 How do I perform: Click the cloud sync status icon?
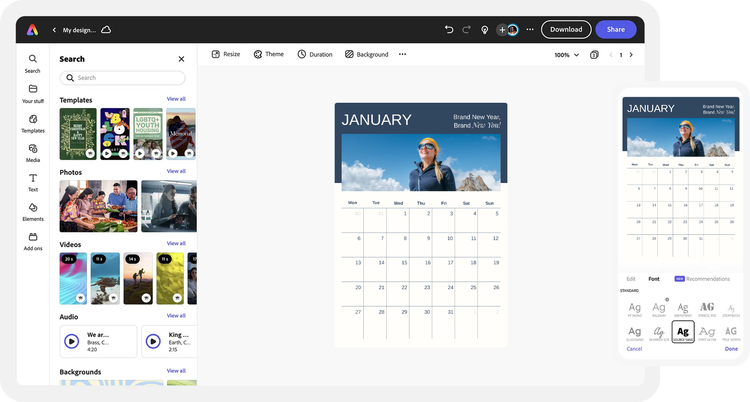click(x=106, y=30)
